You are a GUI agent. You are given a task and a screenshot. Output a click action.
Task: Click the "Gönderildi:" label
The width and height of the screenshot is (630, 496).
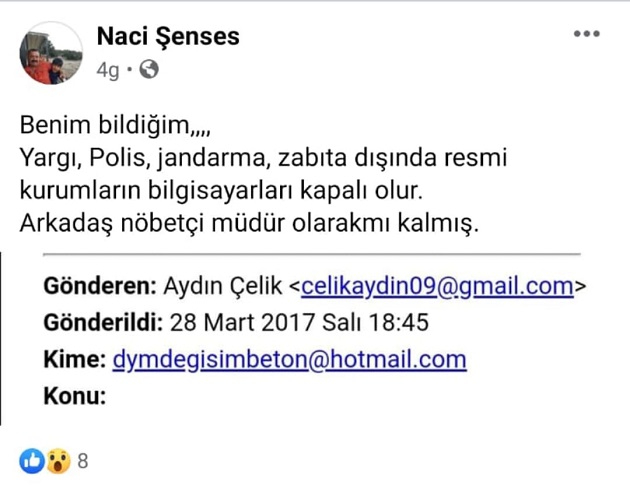pos(104,324)
